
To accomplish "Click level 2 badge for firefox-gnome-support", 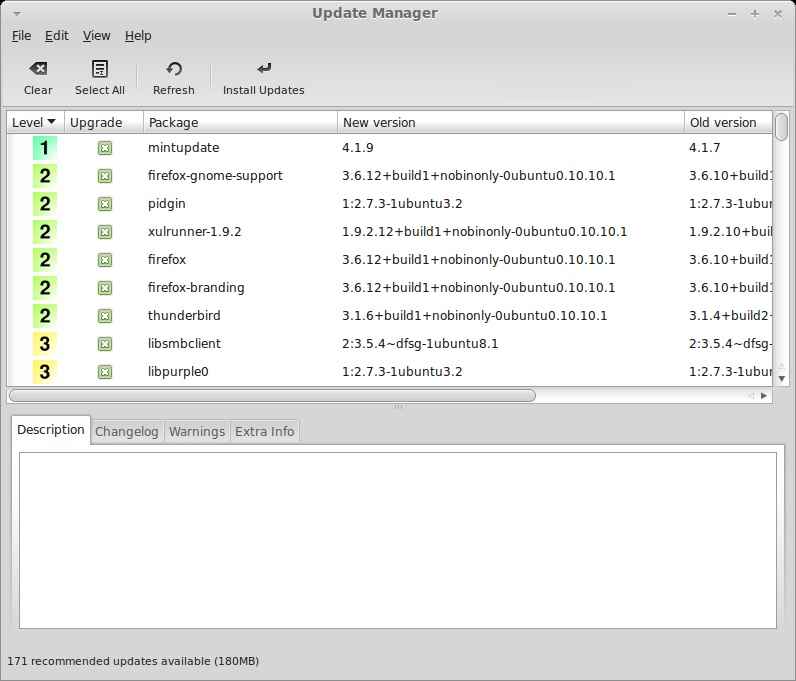I will 45,176.
